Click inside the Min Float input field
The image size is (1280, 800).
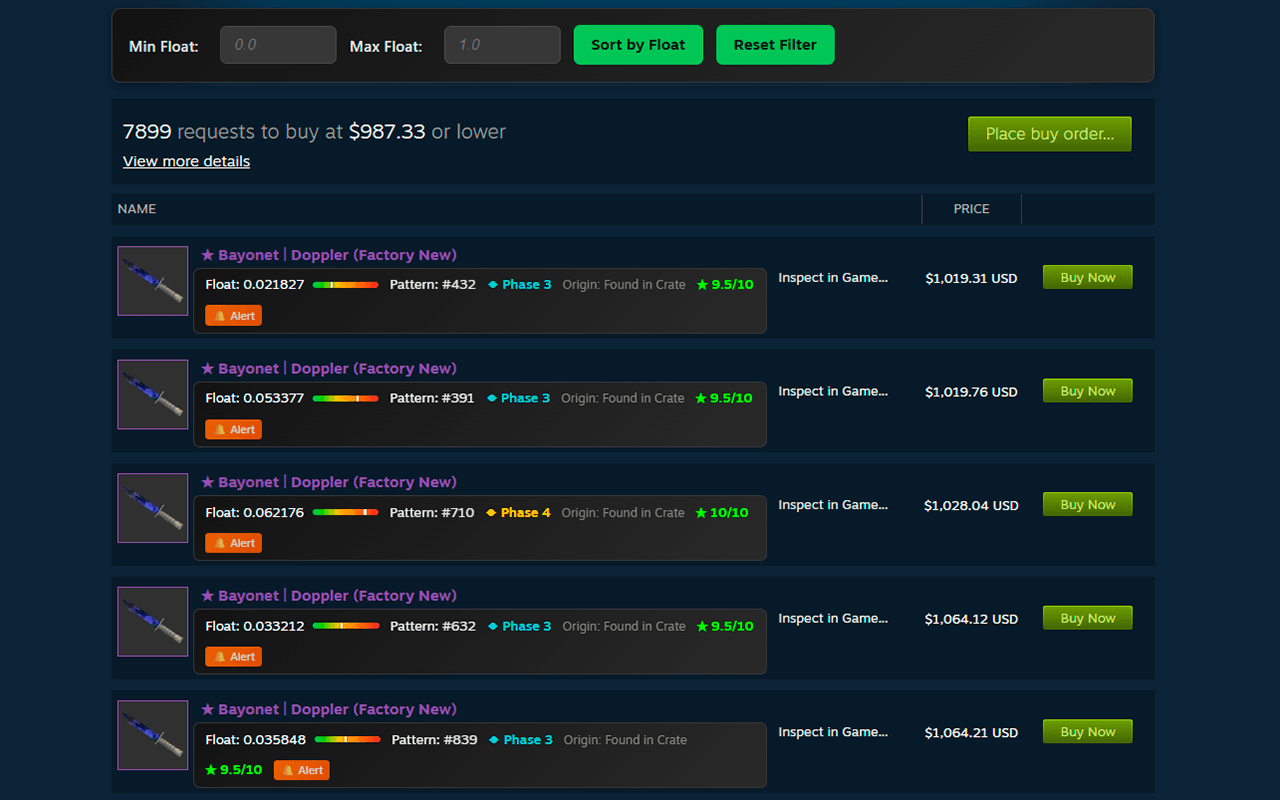tap(278, 44)
